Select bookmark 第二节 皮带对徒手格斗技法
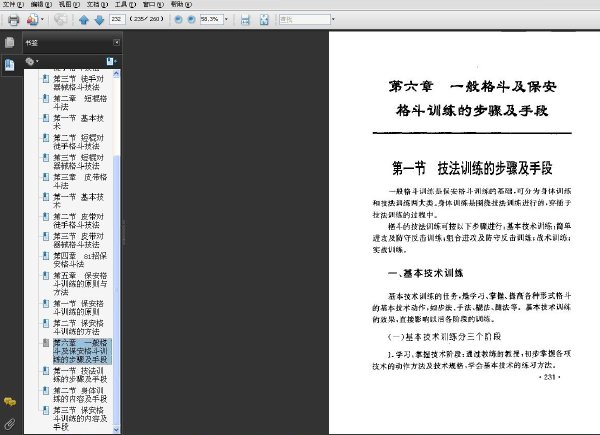This screenshot has width=600, height=435. [78, 221]
